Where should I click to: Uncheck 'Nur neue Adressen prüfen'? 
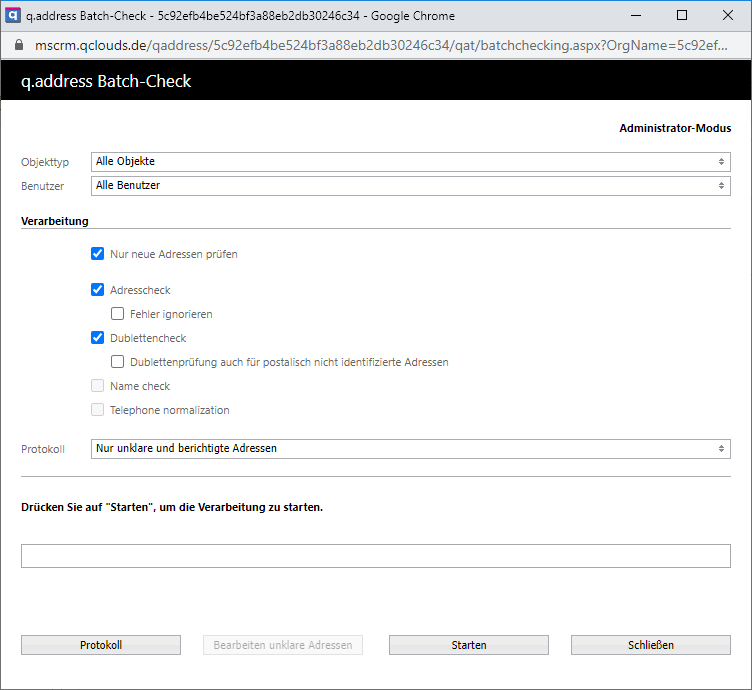pyautogui.click(x=98, y=254)
